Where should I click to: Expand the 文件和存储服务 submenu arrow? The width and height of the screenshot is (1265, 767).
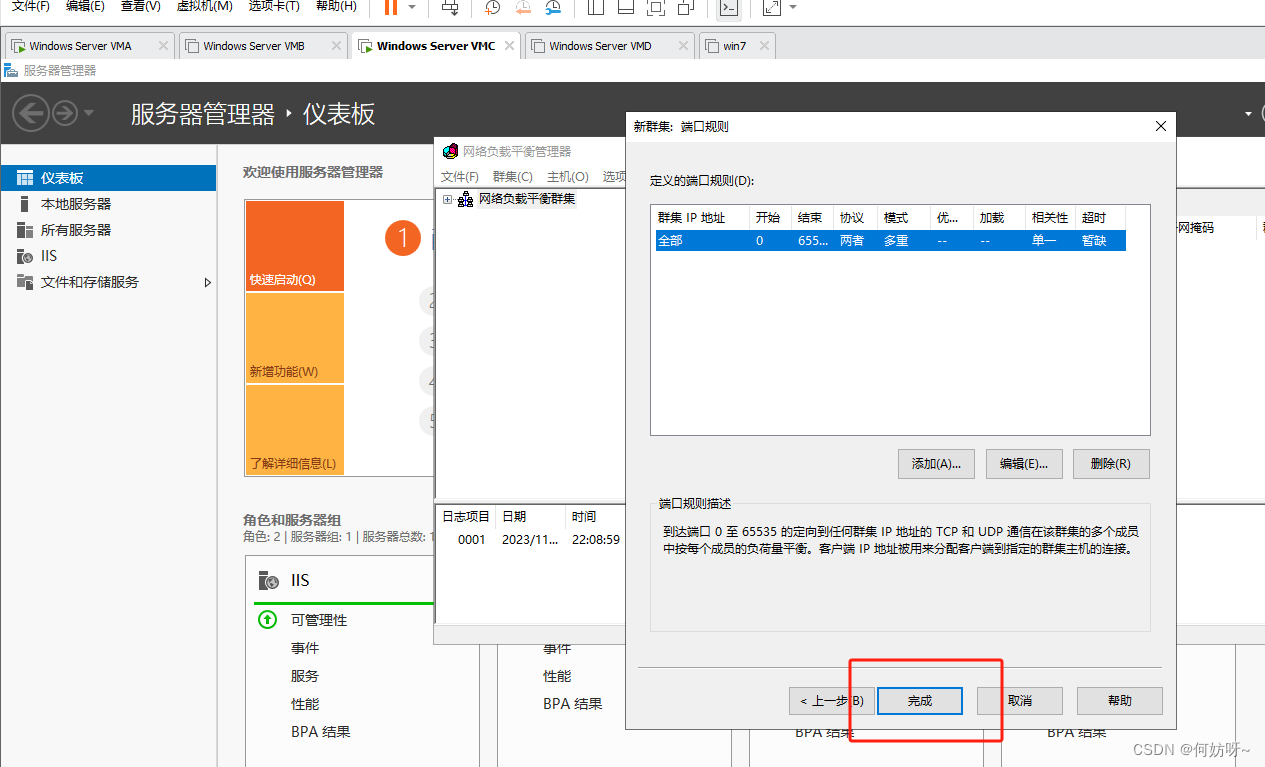[x=208, y=283]
